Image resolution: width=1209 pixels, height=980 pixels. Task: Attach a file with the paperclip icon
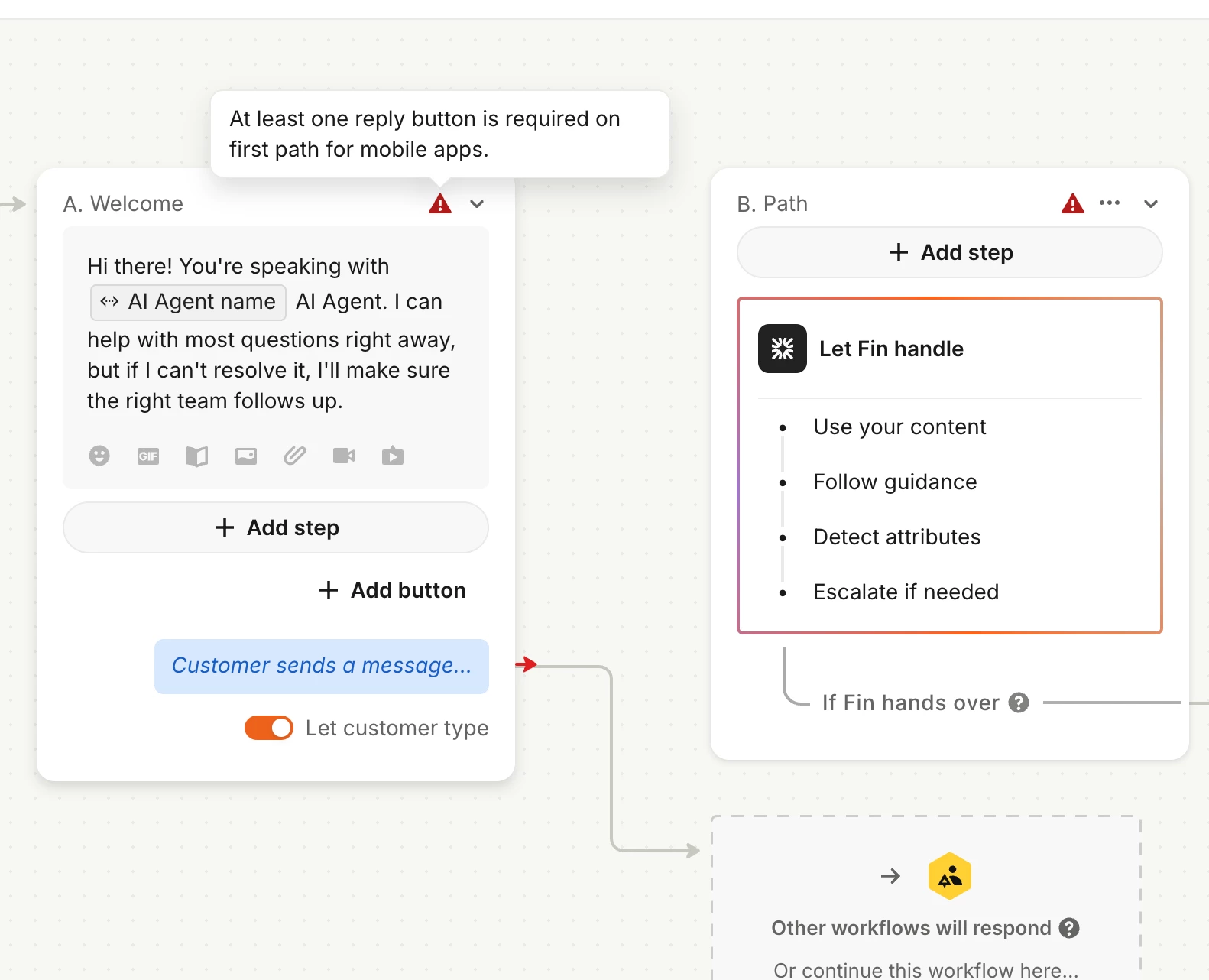pos(295,456)
